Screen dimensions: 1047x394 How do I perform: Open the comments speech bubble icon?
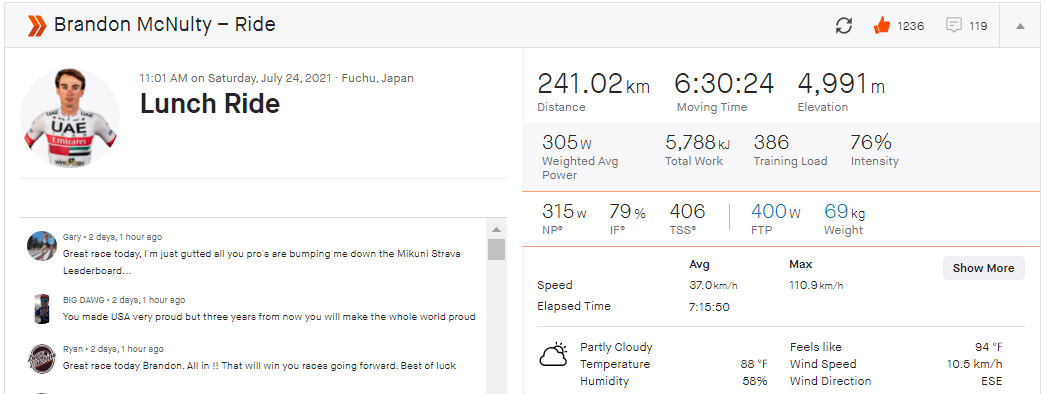pyautogui.click(x=954, y=26)
